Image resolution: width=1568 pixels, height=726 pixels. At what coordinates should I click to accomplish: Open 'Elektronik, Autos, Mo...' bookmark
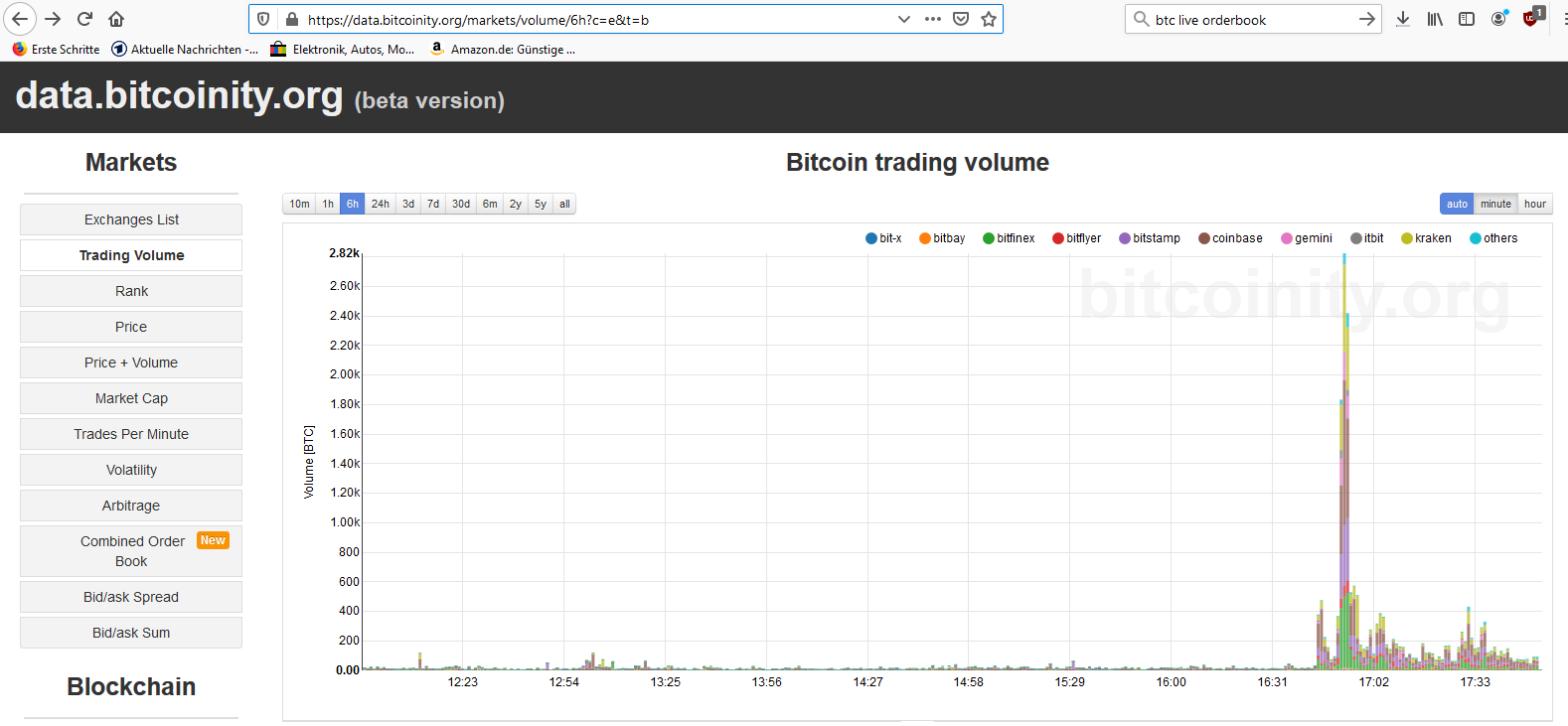[343, 49]
